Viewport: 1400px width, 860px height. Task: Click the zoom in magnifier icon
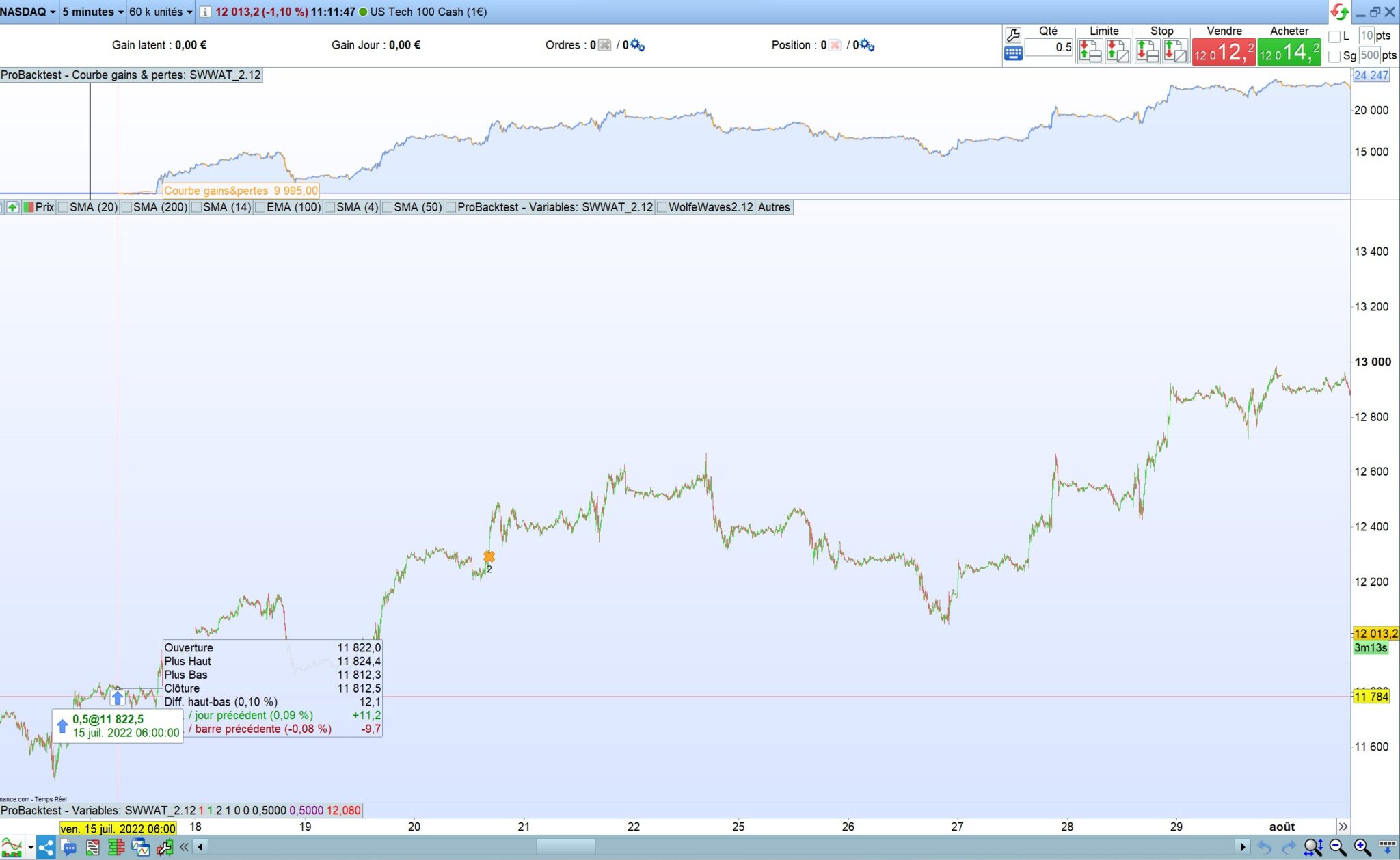pos(1362,848)
